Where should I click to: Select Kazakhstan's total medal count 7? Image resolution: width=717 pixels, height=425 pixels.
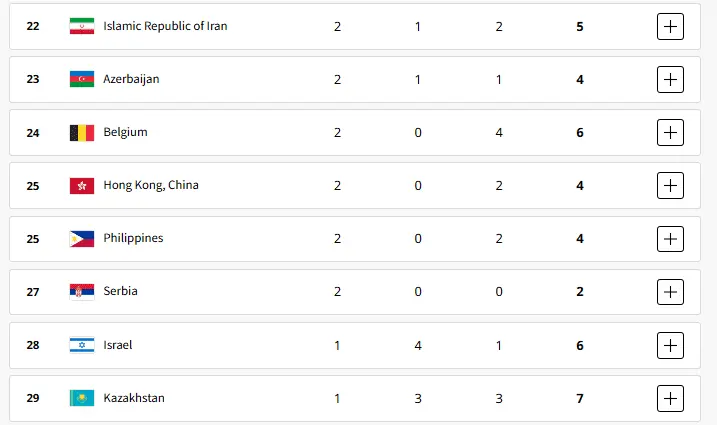click(x=580, y=398)
